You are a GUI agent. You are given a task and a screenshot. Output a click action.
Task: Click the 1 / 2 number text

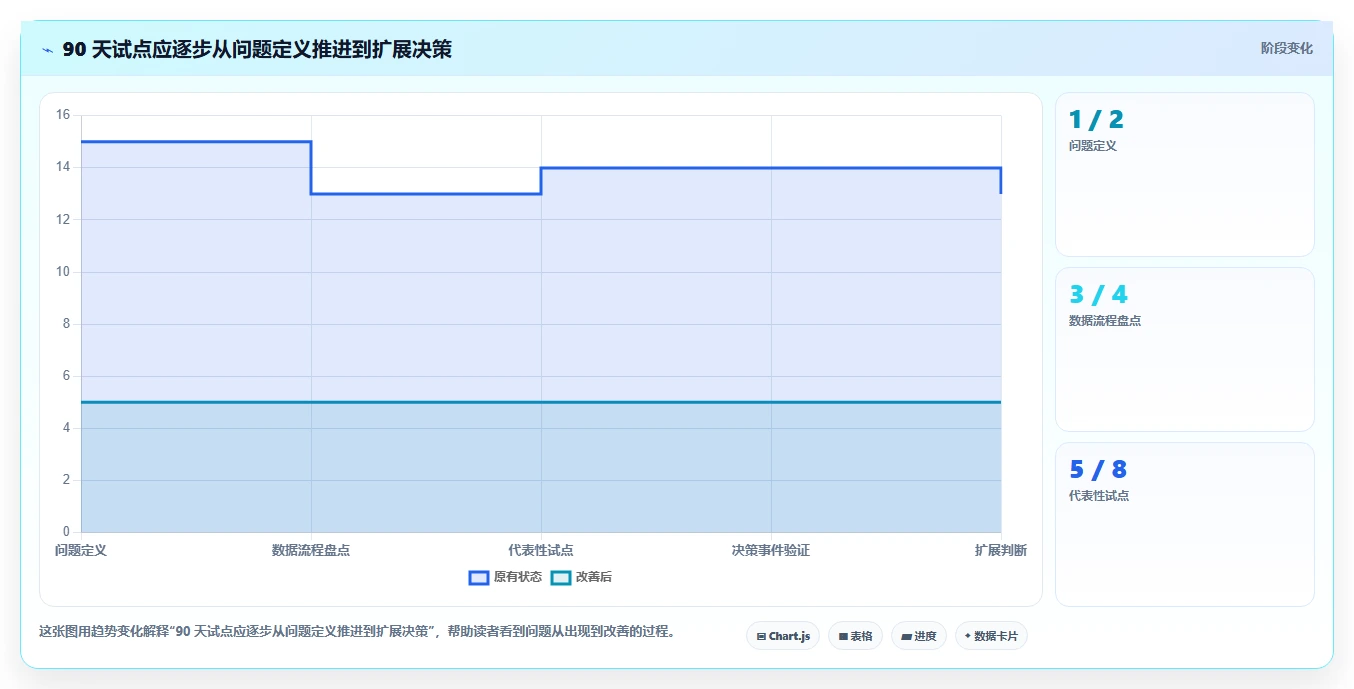[1096, 120]
